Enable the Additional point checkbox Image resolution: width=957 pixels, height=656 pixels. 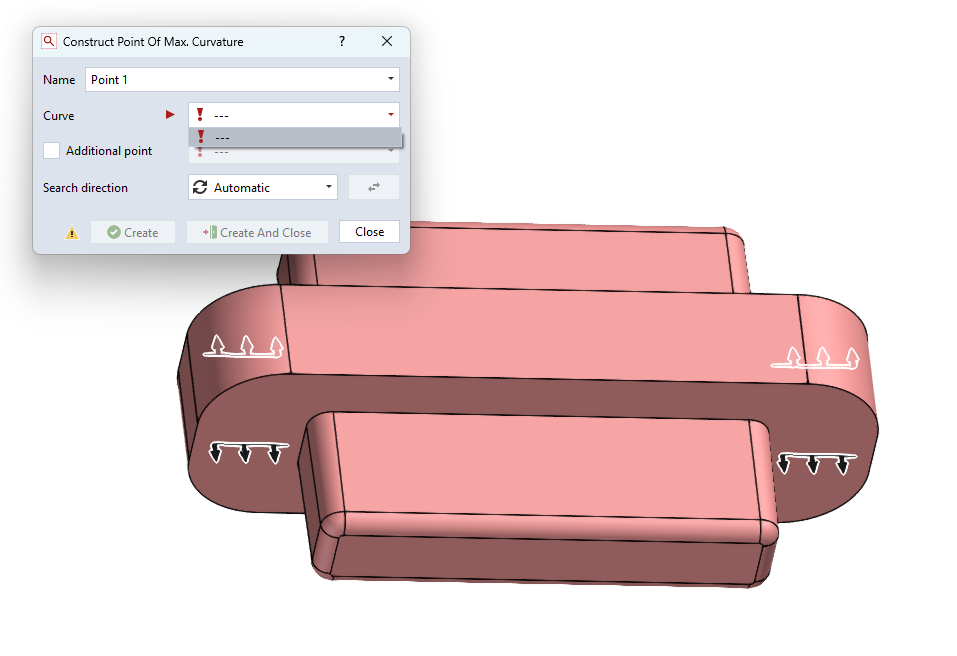[51, 151]
